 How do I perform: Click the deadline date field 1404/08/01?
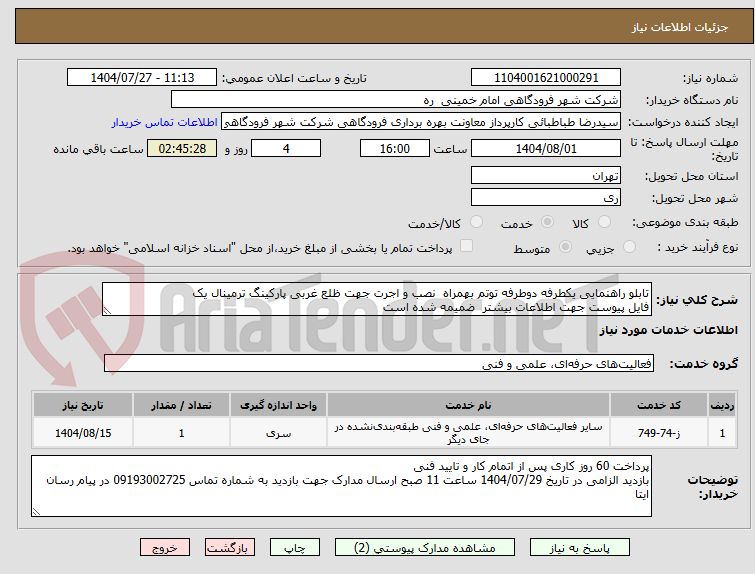click(x=546, y=148)
